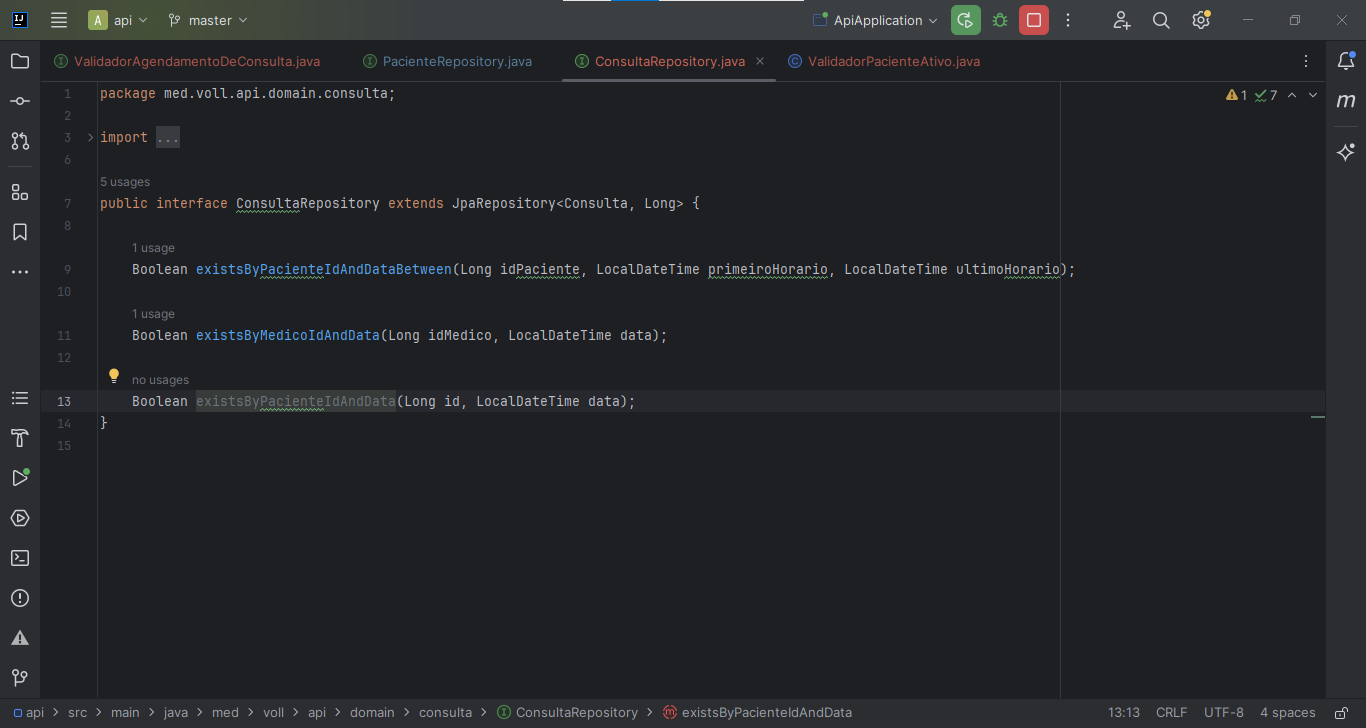Open the UTF-8 encoding selector
This screenshot has width=1366, height=728.
point(1224,713)
